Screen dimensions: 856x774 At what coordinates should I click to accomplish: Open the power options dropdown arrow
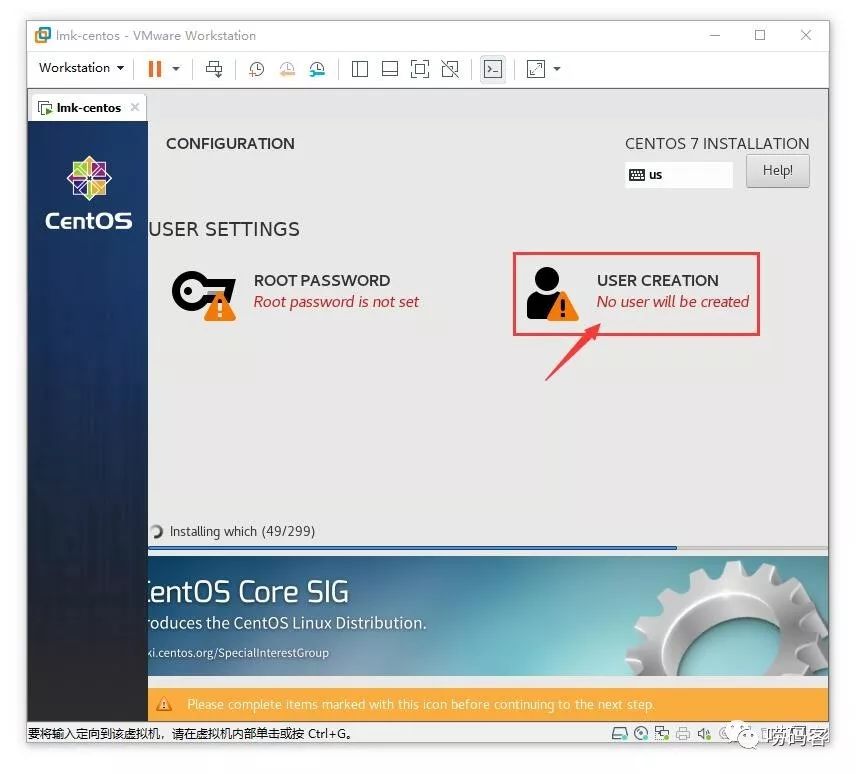(x=176, y=69)
